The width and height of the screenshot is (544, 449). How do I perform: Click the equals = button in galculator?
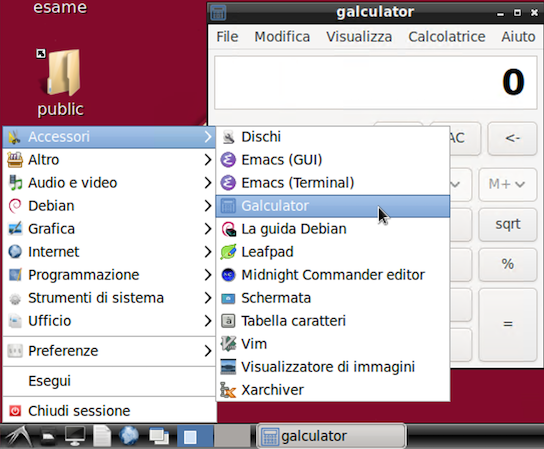(508, 324)
